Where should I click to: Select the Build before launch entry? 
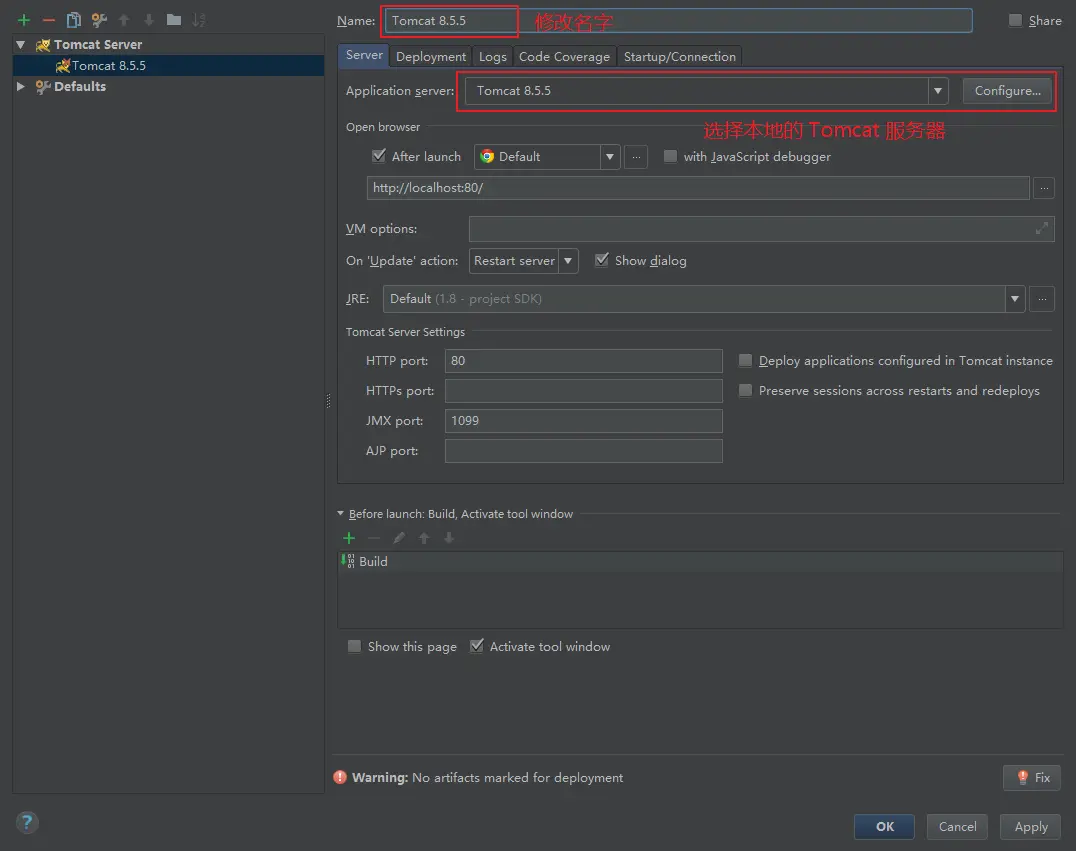click(x=700, y=561)
